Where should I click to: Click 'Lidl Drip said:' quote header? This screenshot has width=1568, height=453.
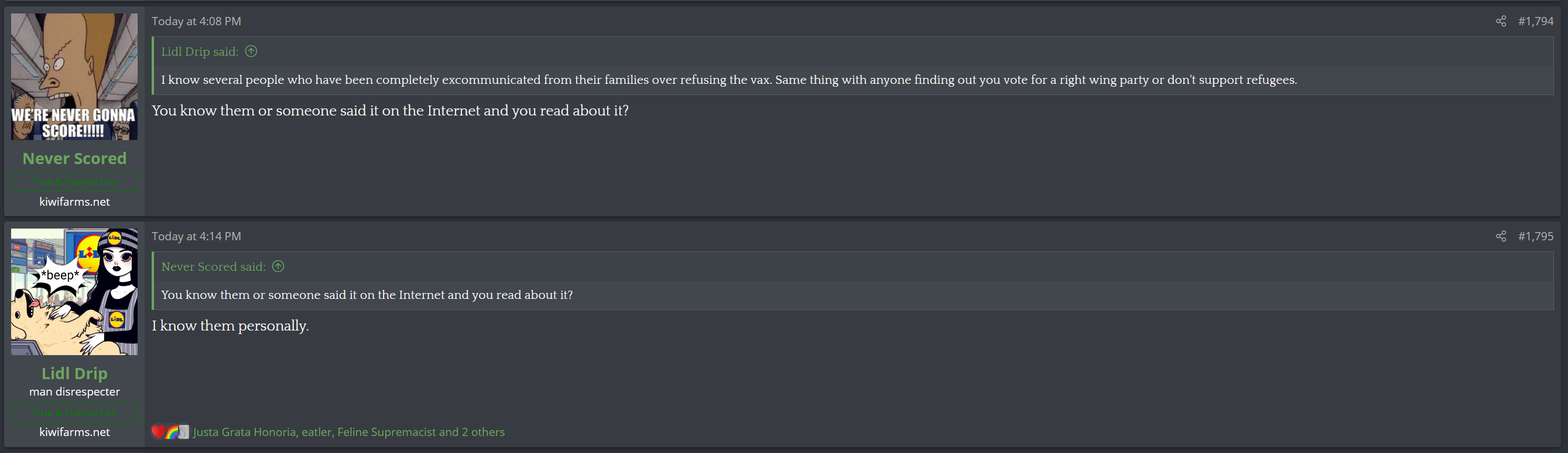(200, 52)
